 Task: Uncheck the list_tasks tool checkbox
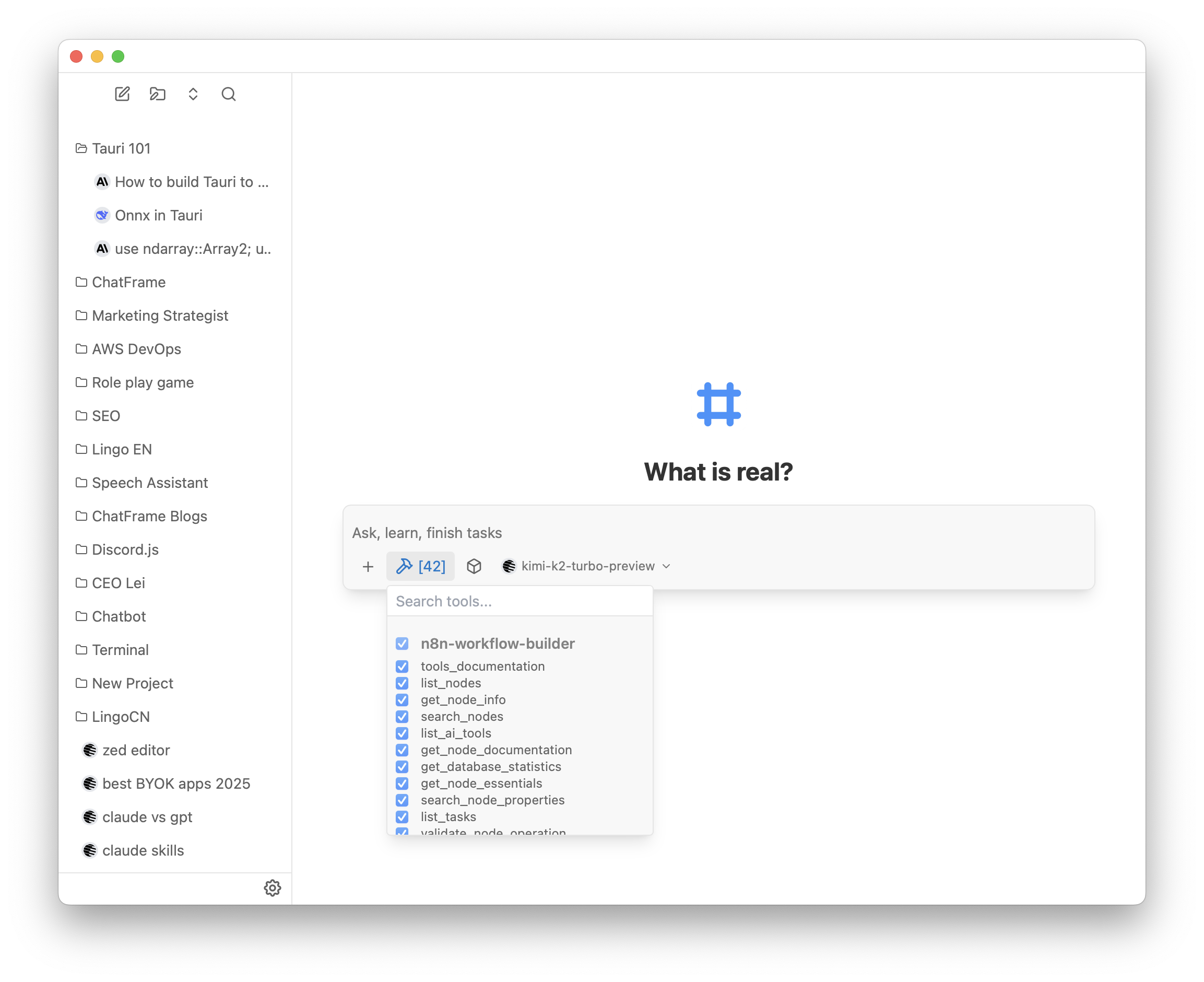click(402, 817)
